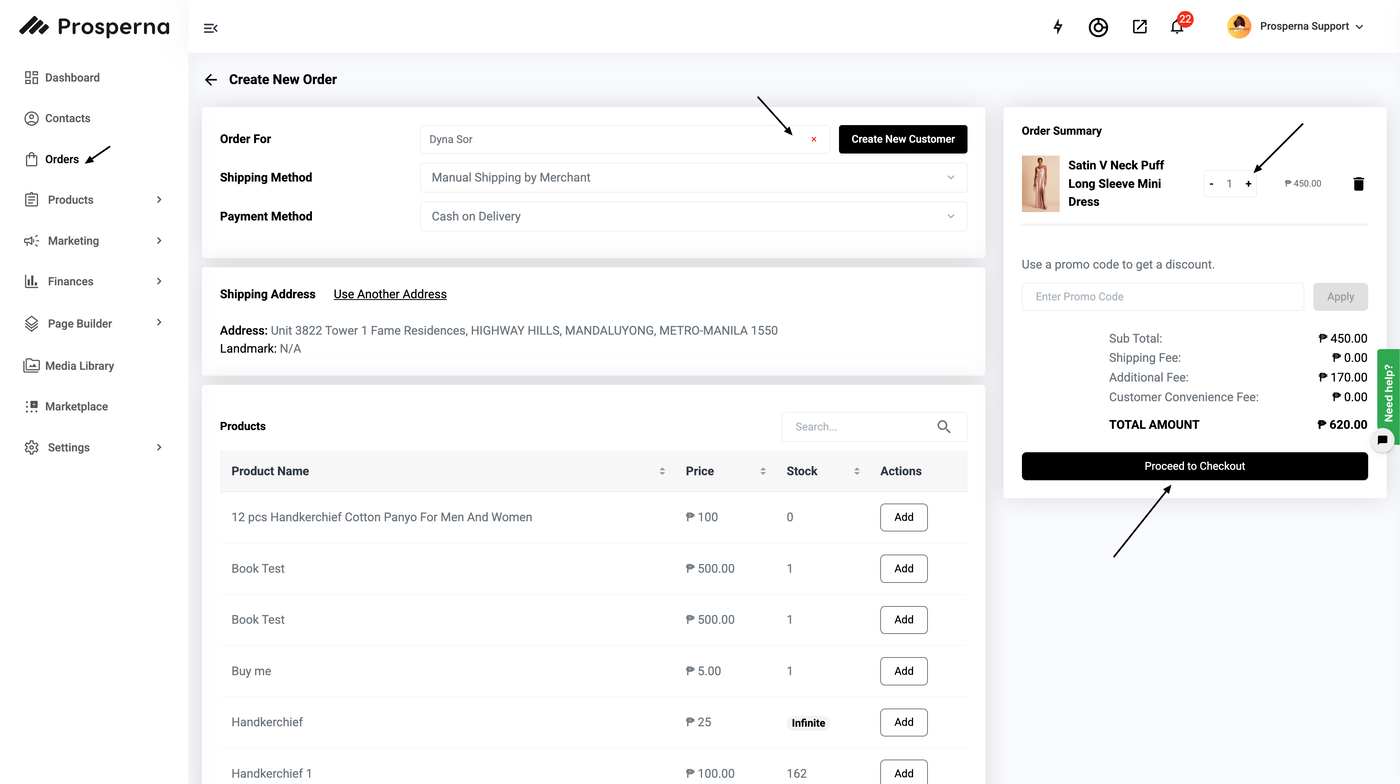Go back using the arrow beside Create New Order
Viewport: 1400px width, 784px height.
211,80
